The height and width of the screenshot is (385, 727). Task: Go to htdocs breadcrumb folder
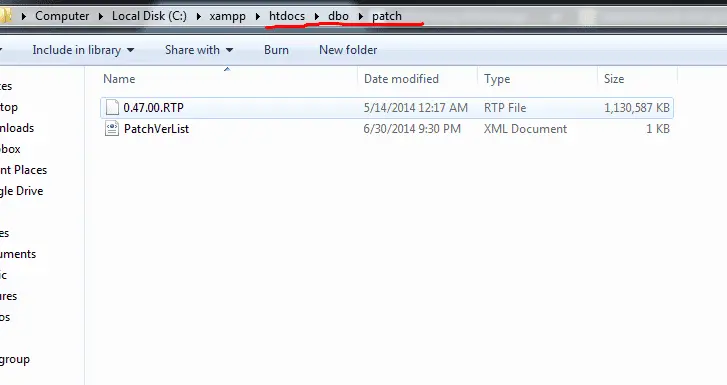click(x=287, y=16)
